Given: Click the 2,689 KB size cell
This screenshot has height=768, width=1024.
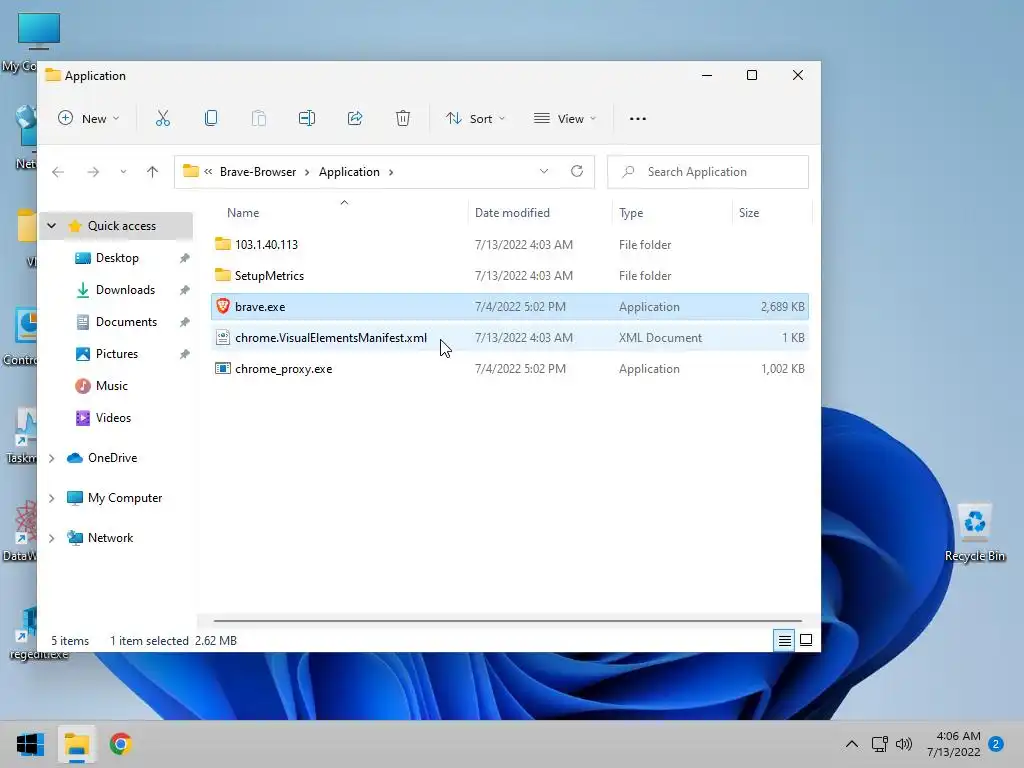Looking at the screenshot, I should click(x=782, y=307).
